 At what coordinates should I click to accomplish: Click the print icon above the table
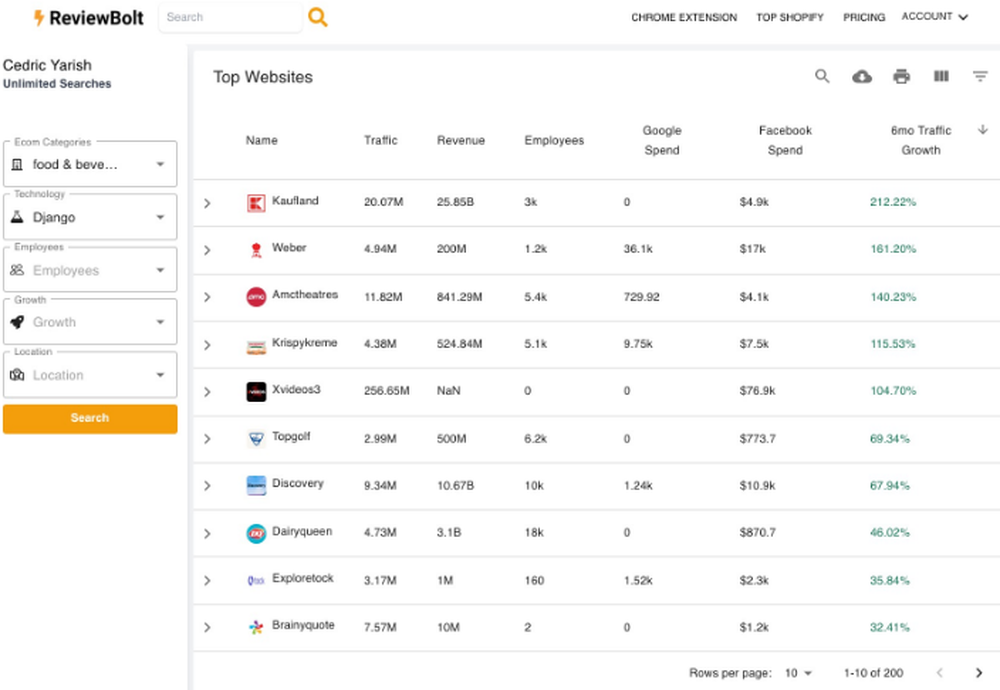[901, 76]
